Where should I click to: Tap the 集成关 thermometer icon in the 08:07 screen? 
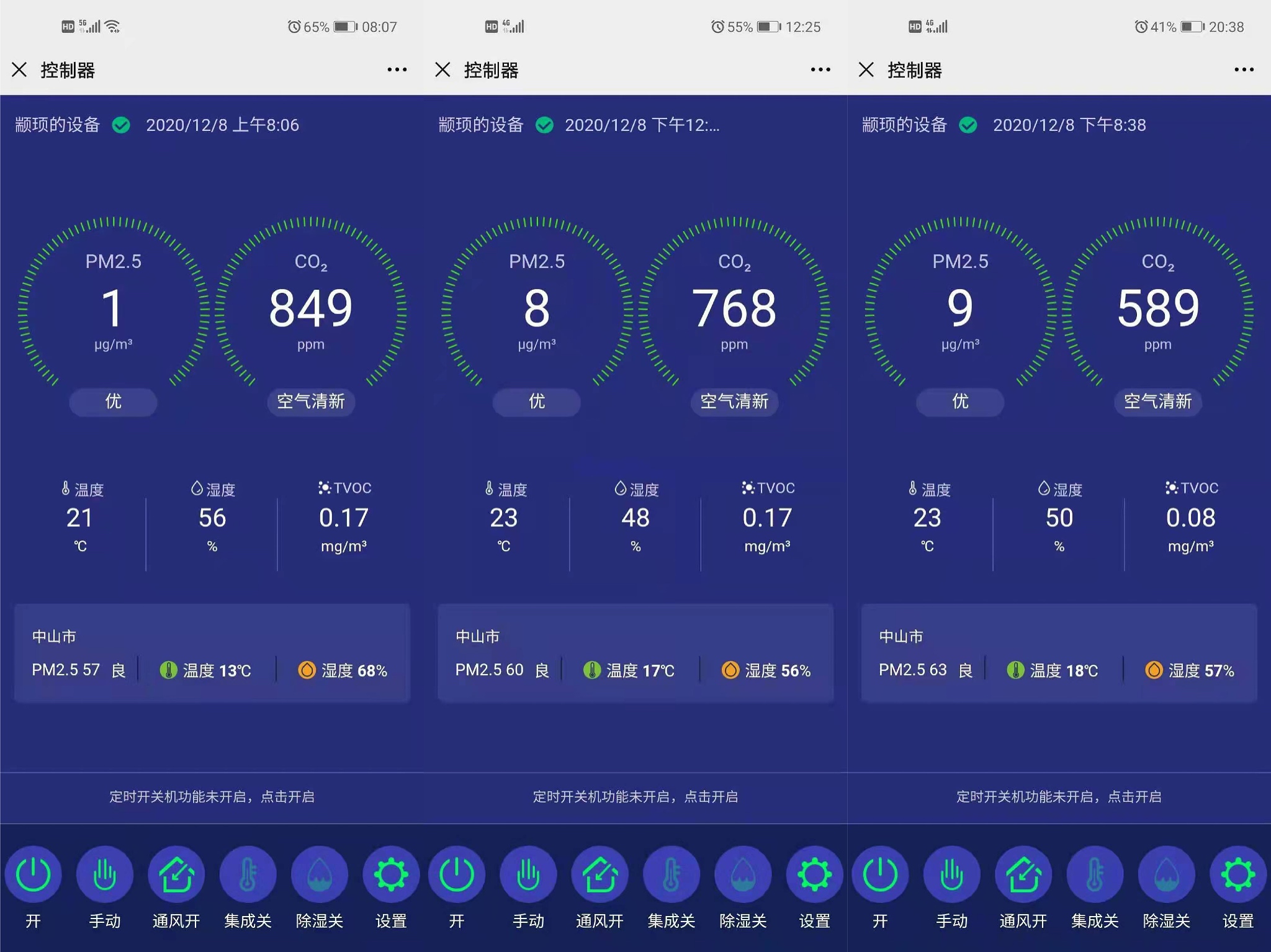(248, 874)
